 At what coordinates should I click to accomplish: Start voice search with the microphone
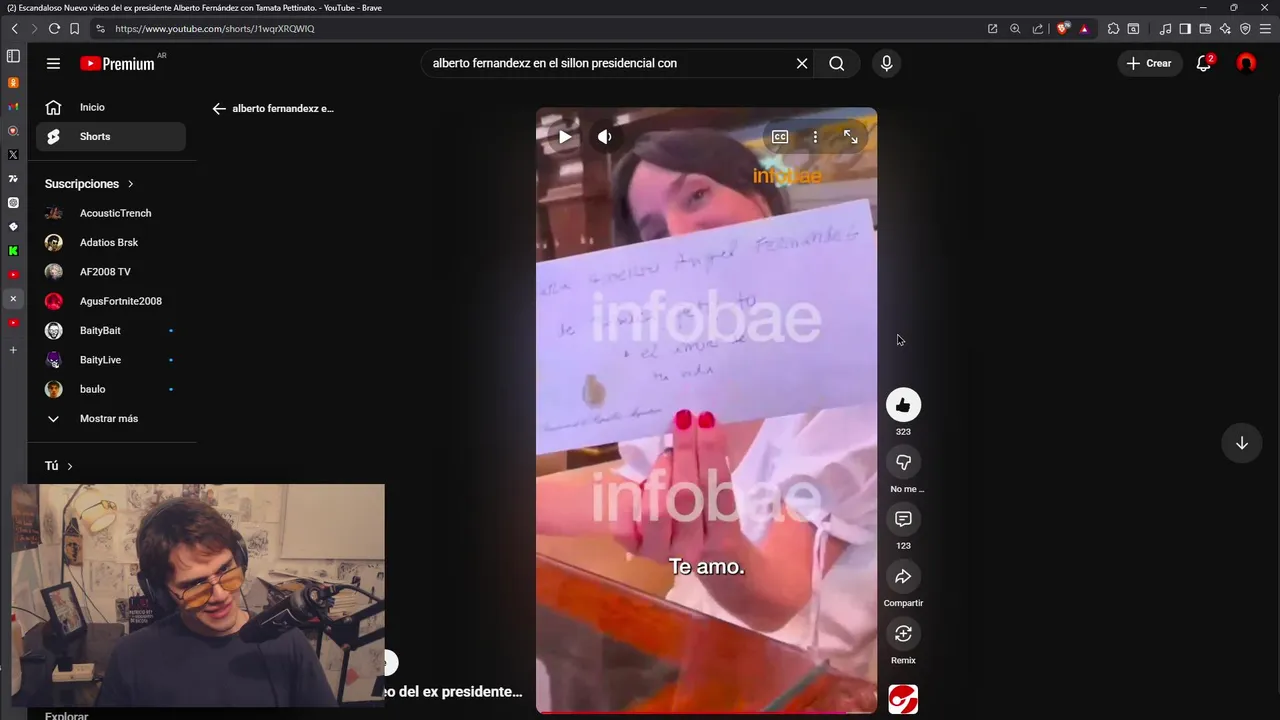point(886,63)
